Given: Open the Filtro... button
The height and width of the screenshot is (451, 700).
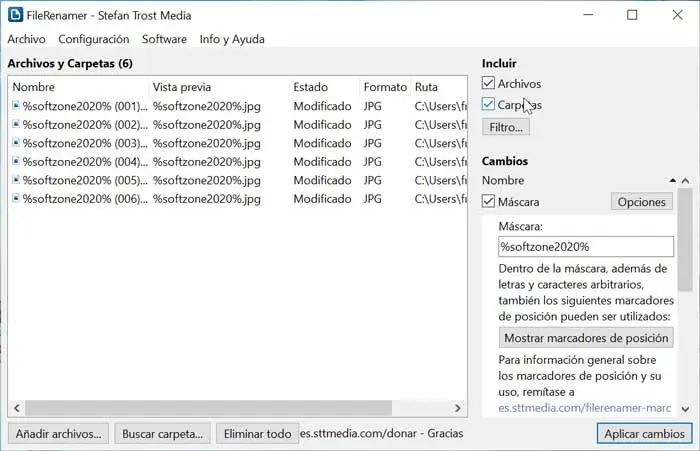Looking at the screenshot, I should [506, 127].
